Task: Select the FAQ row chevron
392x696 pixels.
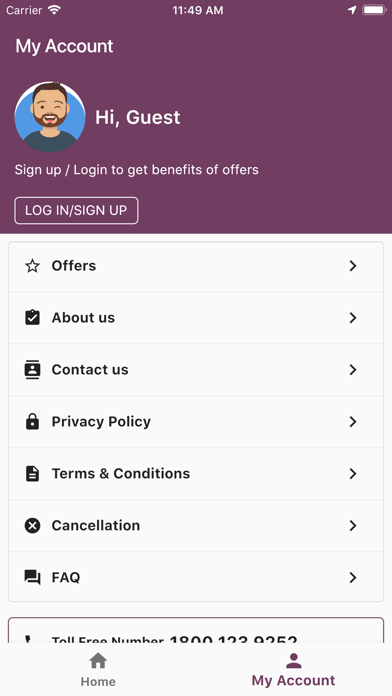Action: 352,577
